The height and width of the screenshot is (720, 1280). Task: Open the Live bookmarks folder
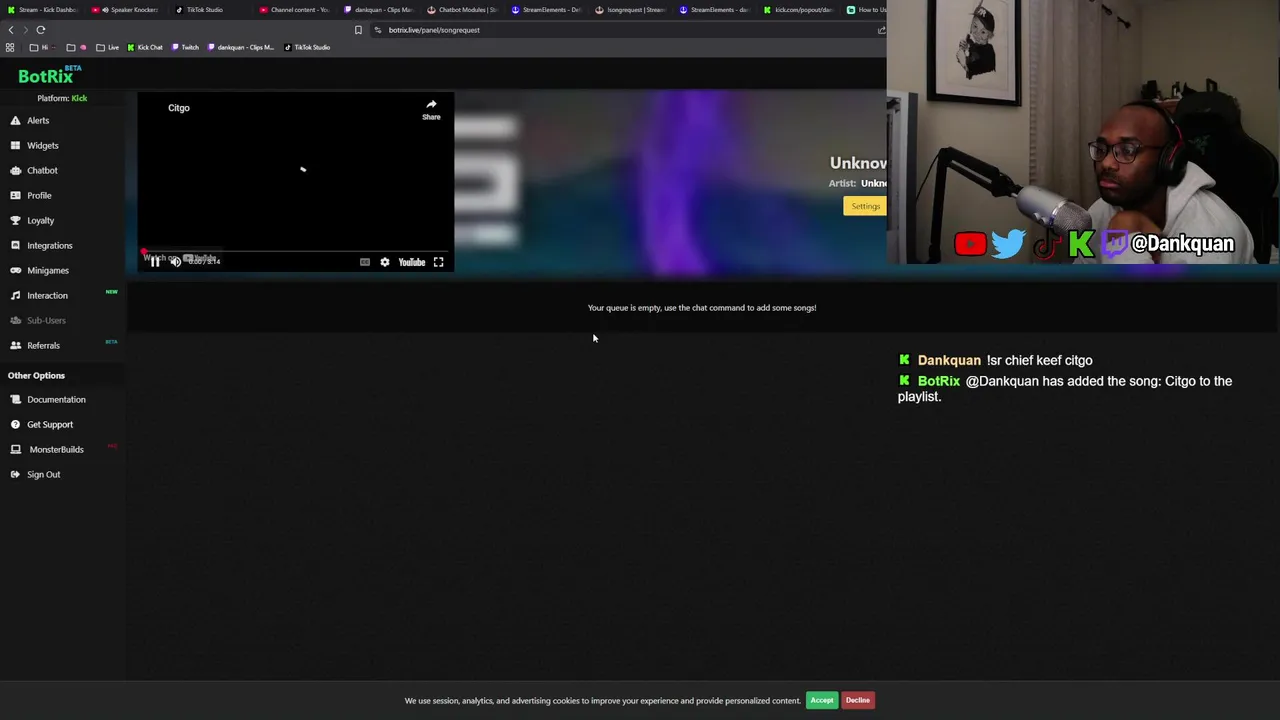(x=108, y=47)
